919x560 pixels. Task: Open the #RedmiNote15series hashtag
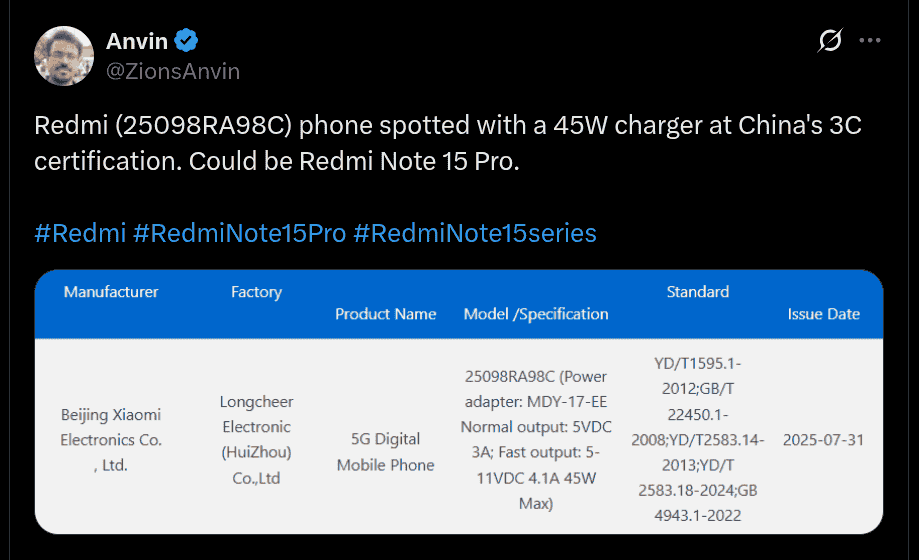coord(475,233)
